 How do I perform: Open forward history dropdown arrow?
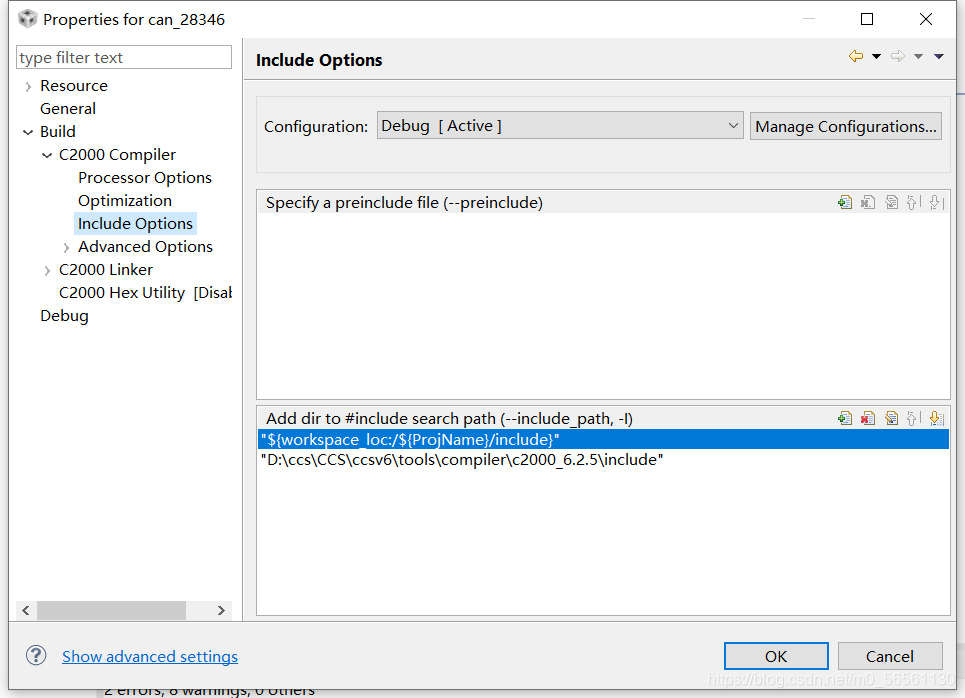pos(918,56)
